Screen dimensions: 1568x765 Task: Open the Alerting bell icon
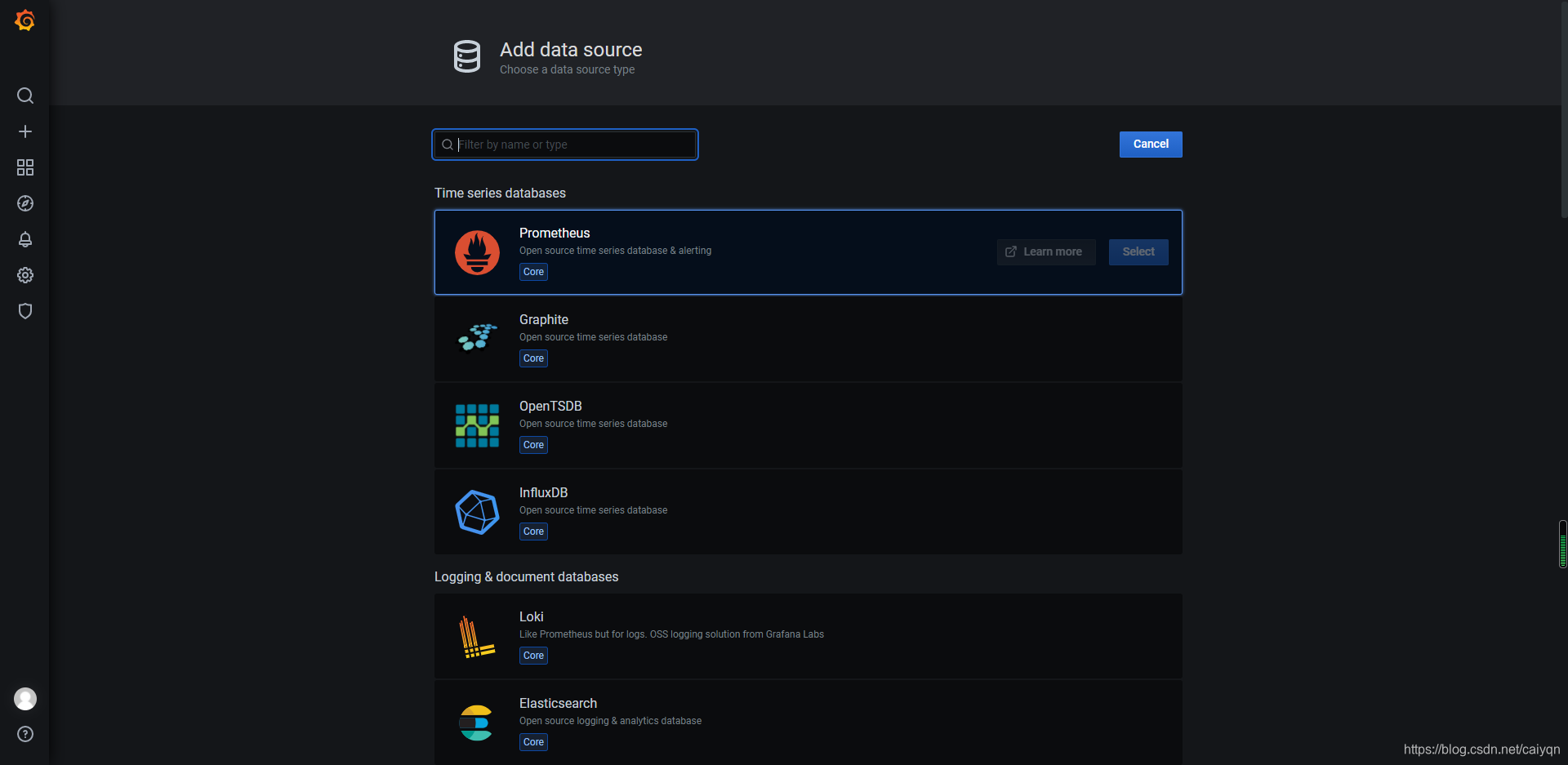tap(25, 239)
